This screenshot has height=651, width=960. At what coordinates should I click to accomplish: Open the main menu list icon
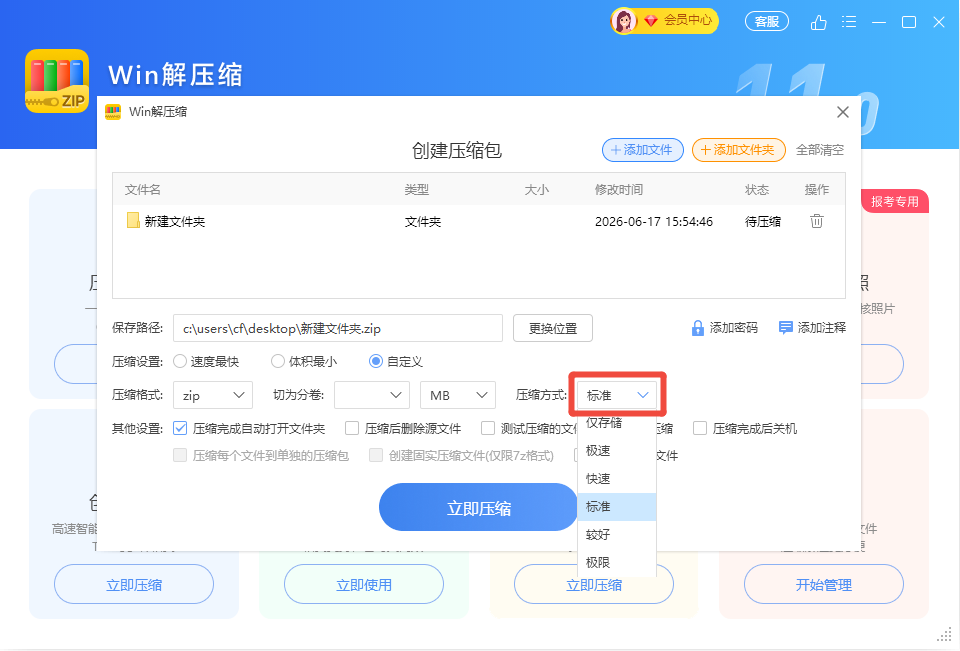click(x=849, y=23)
